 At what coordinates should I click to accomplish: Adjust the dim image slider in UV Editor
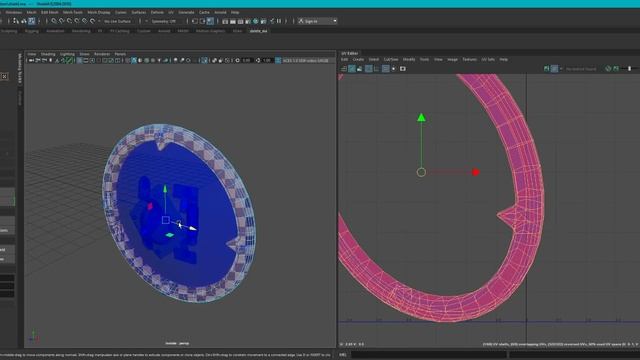(630, 69)
